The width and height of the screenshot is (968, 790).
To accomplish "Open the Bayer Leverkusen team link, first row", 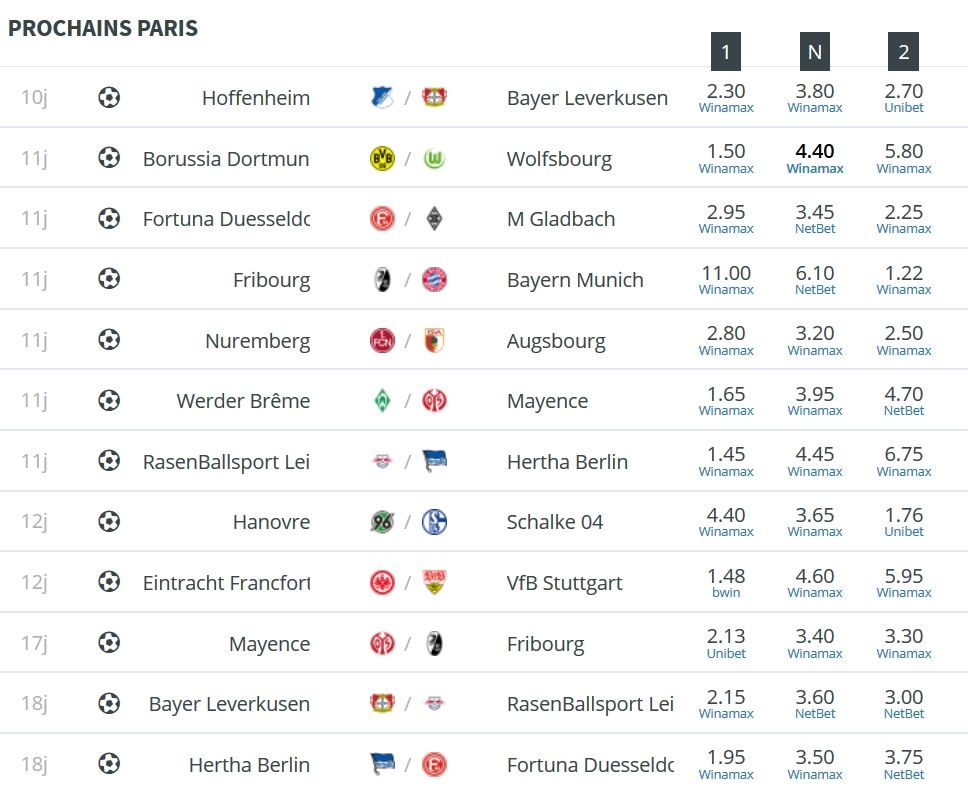I will point(587,98).
